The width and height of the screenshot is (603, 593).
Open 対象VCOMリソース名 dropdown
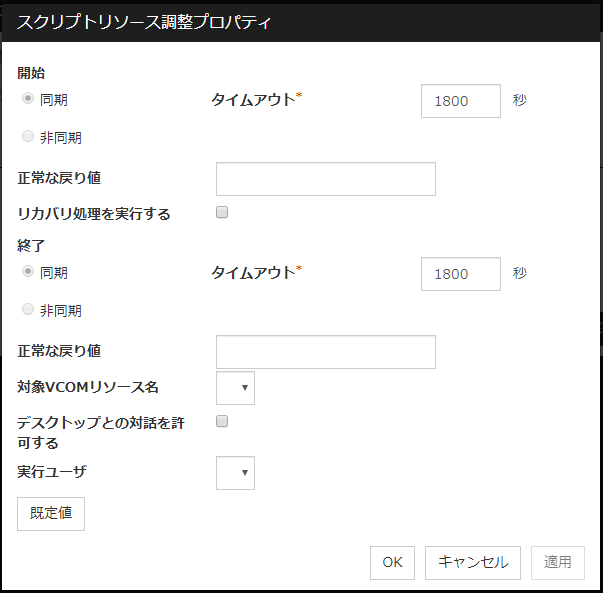(236, 388)
